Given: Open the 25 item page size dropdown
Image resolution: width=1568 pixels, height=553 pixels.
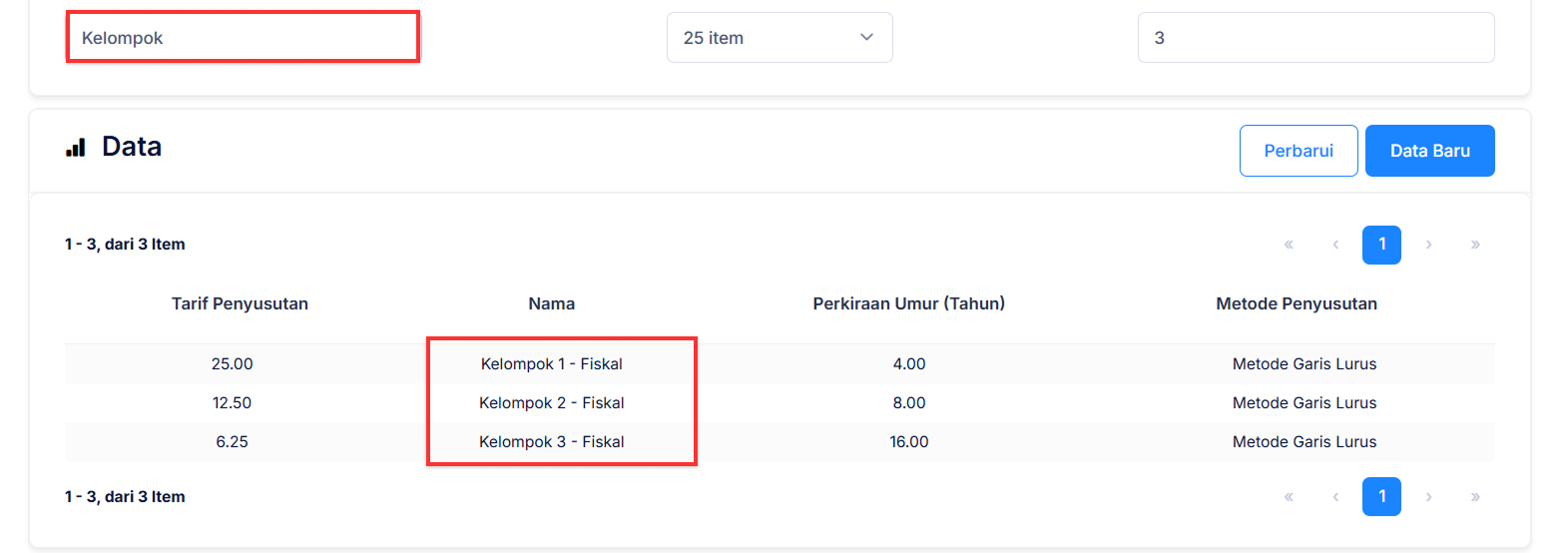Looking at the screenshot, I should click(779, 38).
